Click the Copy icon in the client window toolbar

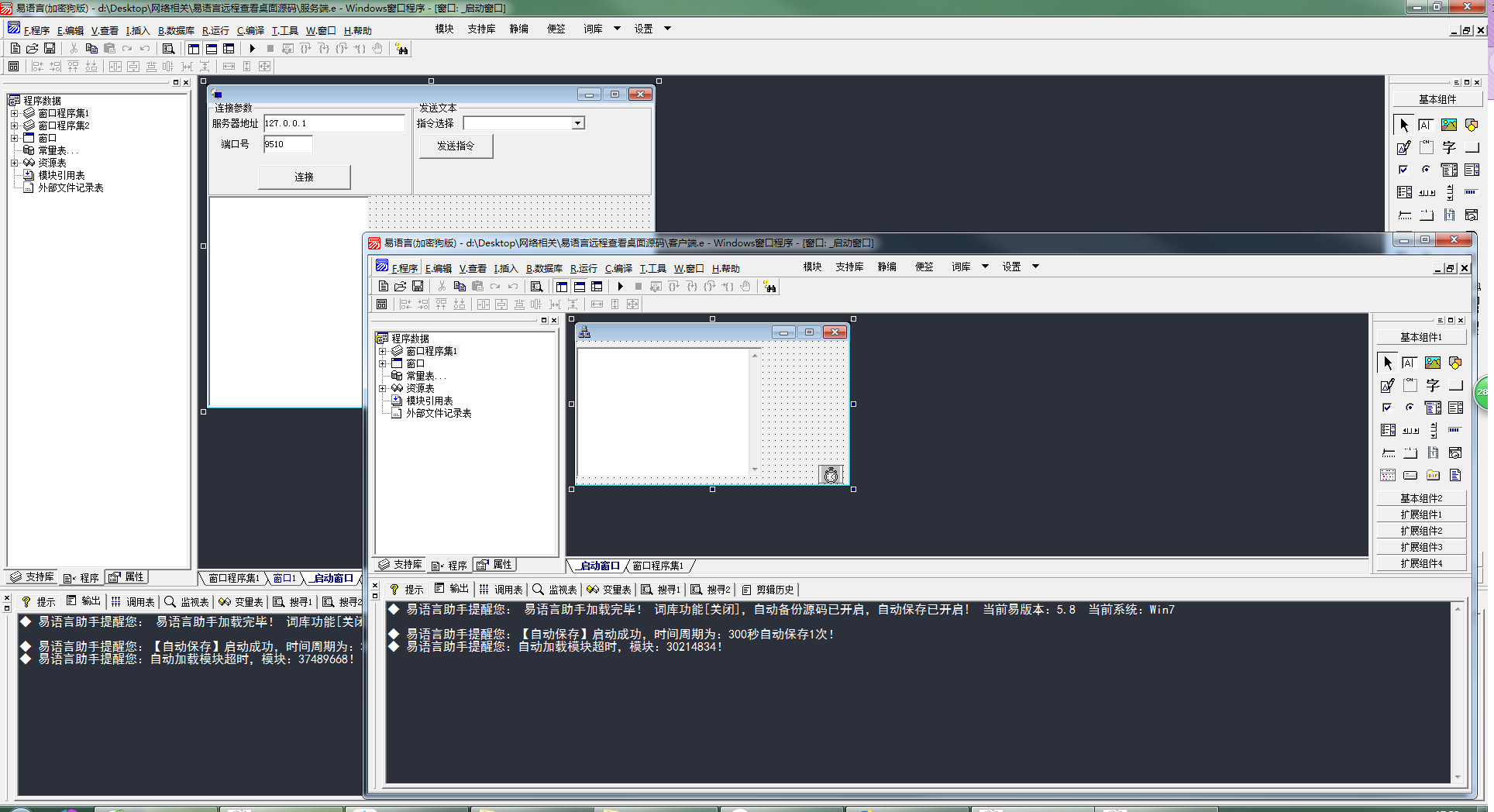click(460, 287)
